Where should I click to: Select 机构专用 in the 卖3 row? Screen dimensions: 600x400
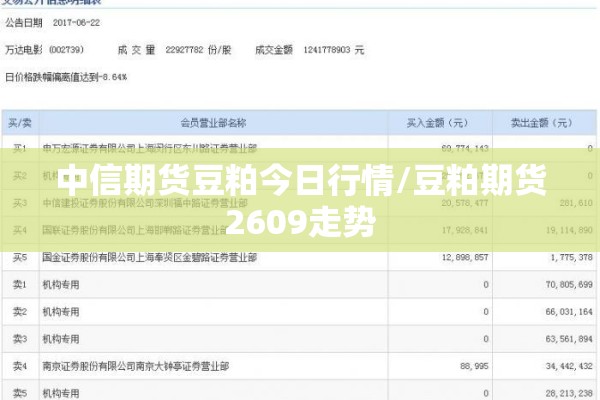[61, 339]
